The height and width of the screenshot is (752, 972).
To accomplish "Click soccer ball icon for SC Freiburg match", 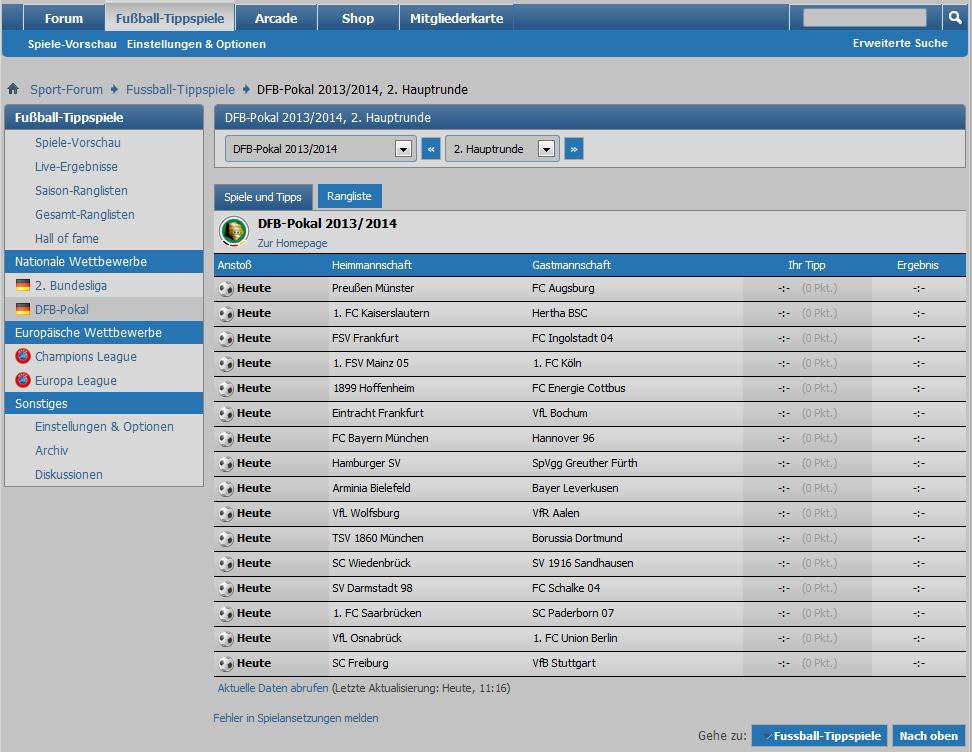I will pos(226,663).
